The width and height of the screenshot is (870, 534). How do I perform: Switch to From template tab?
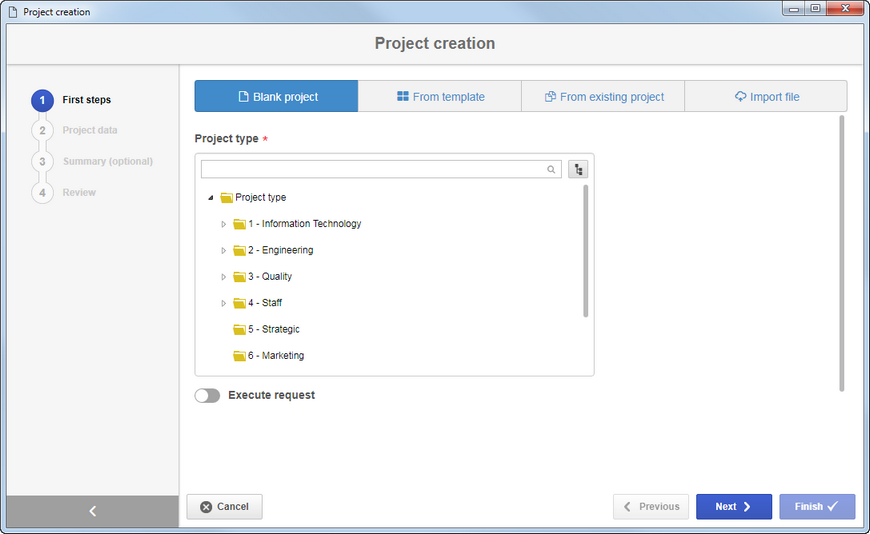pos(440,97)
